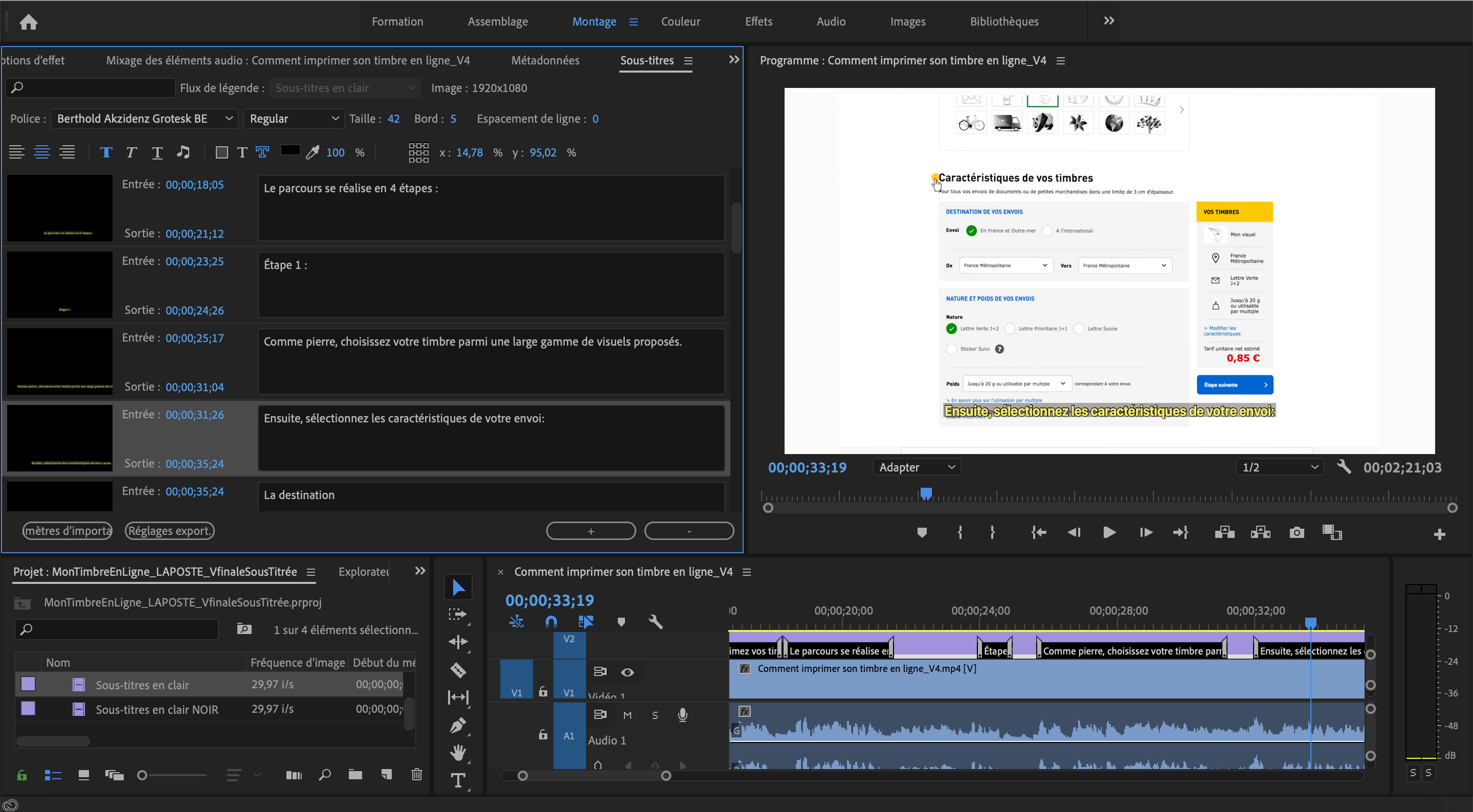Click the Export Frame camera icon
Viewport: 1473px width, 812px height.
pyautogui.click(x=1297, y=532)
